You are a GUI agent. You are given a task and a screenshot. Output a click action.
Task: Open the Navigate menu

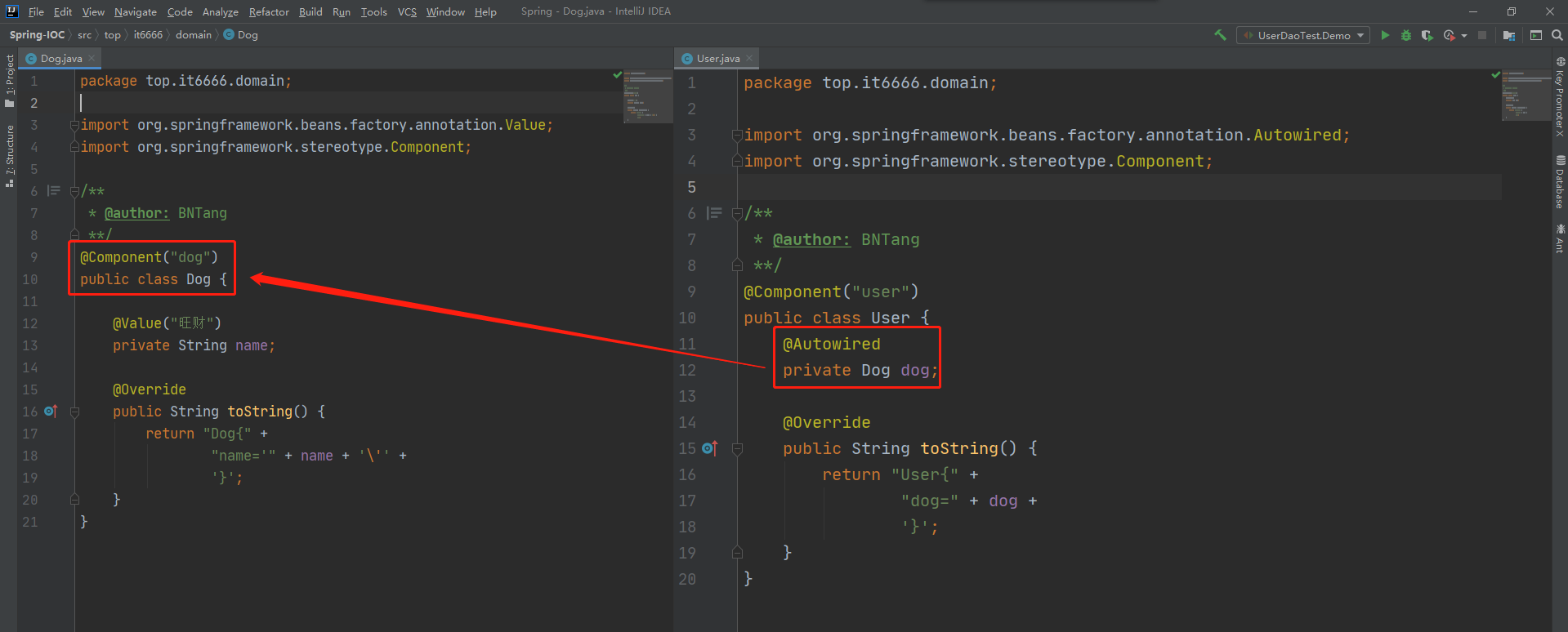click(136, 11)
